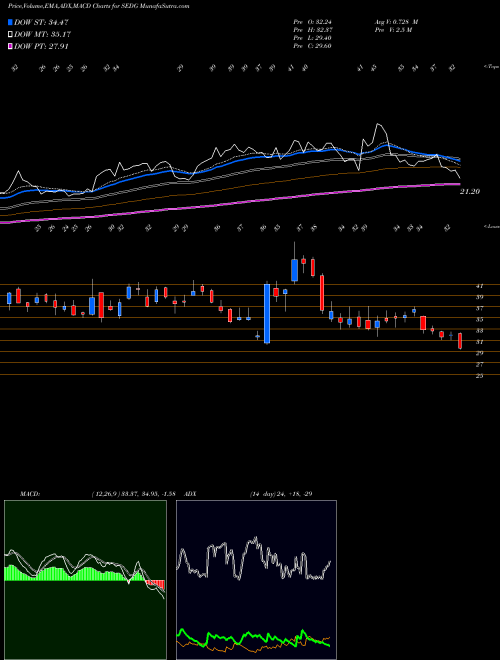
Task: Click the 31 price axis label
Action: click(x=479, y=342)
